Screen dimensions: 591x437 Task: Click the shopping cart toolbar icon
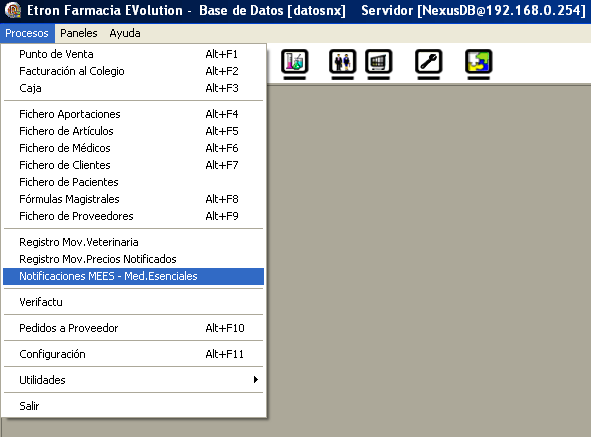[378, 62]
